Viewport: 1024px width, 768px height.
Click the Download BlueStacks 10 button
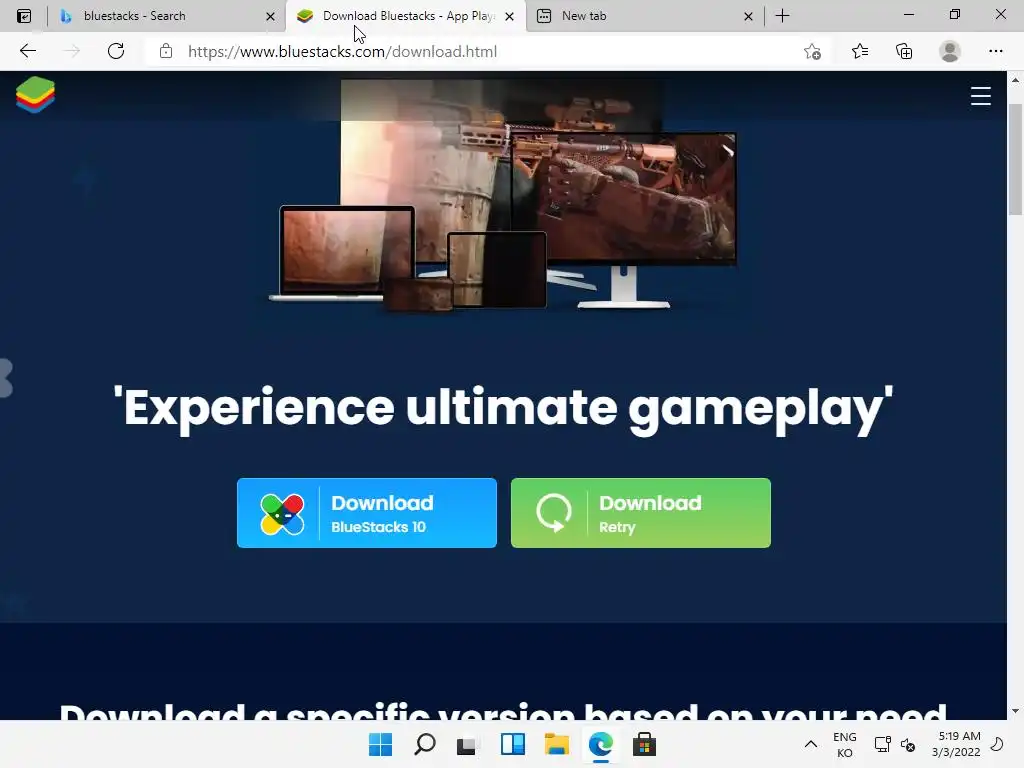pyautogui.click(x=367, y=513)
